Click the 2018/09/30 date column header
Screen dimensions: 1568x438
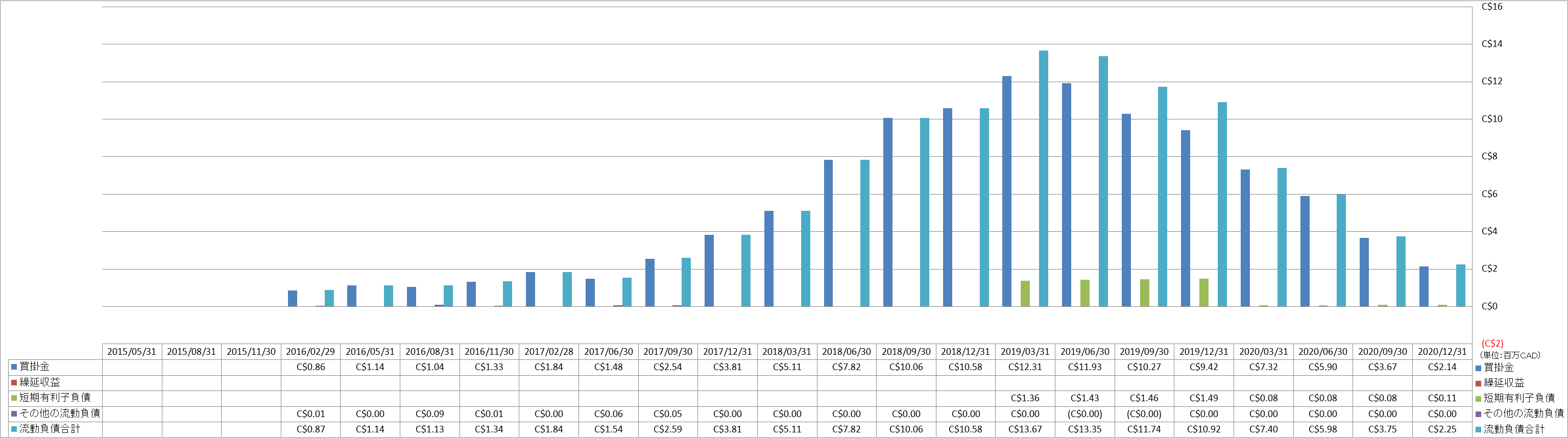(906, 352)
